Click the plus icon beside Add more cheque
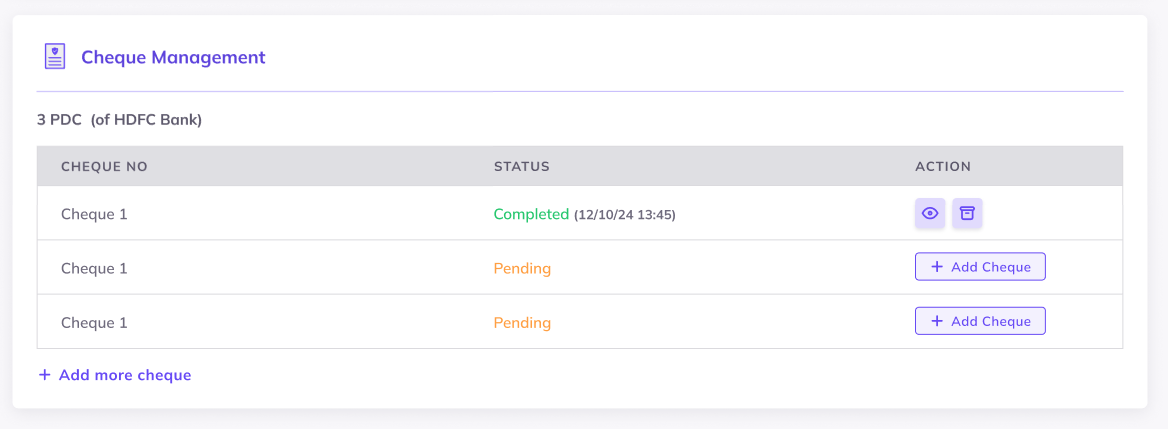The height and width of the screenshot is (429, 1168). pyautogui.click(x=44, y=375)
